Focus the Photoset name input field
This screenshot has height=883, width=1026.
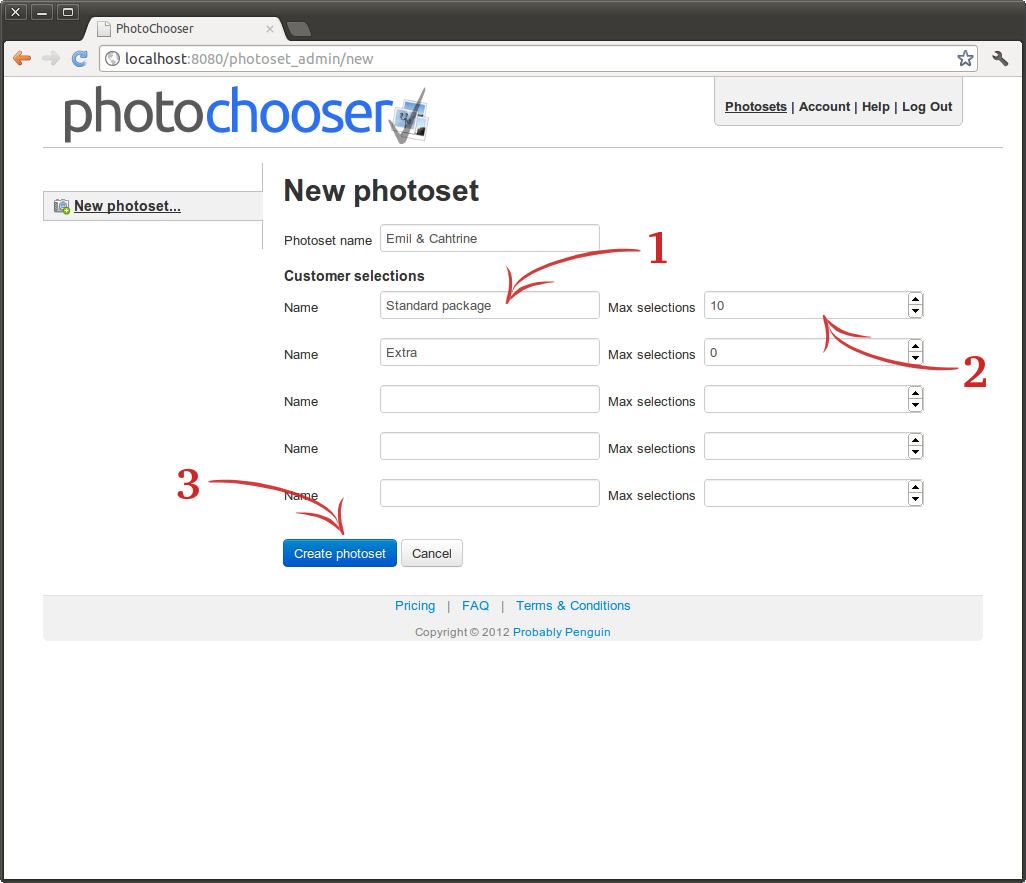489,239
